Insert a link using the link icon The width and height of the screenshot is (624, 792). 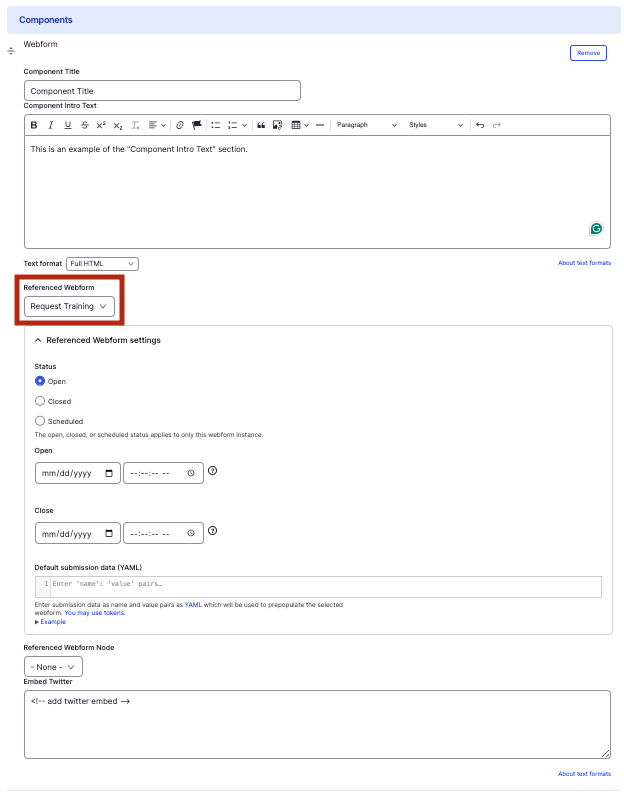[x=180, y=125]
